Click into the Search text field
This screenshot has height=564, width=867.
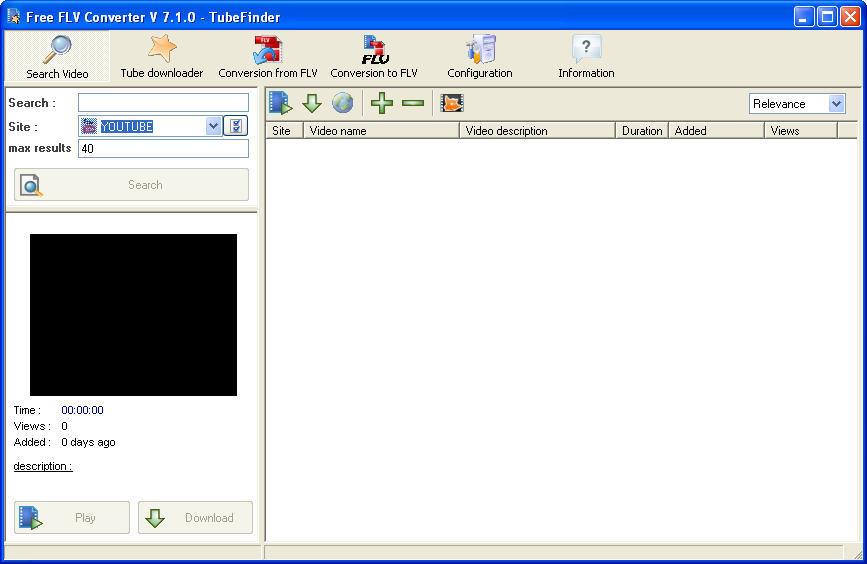point(163,103)
